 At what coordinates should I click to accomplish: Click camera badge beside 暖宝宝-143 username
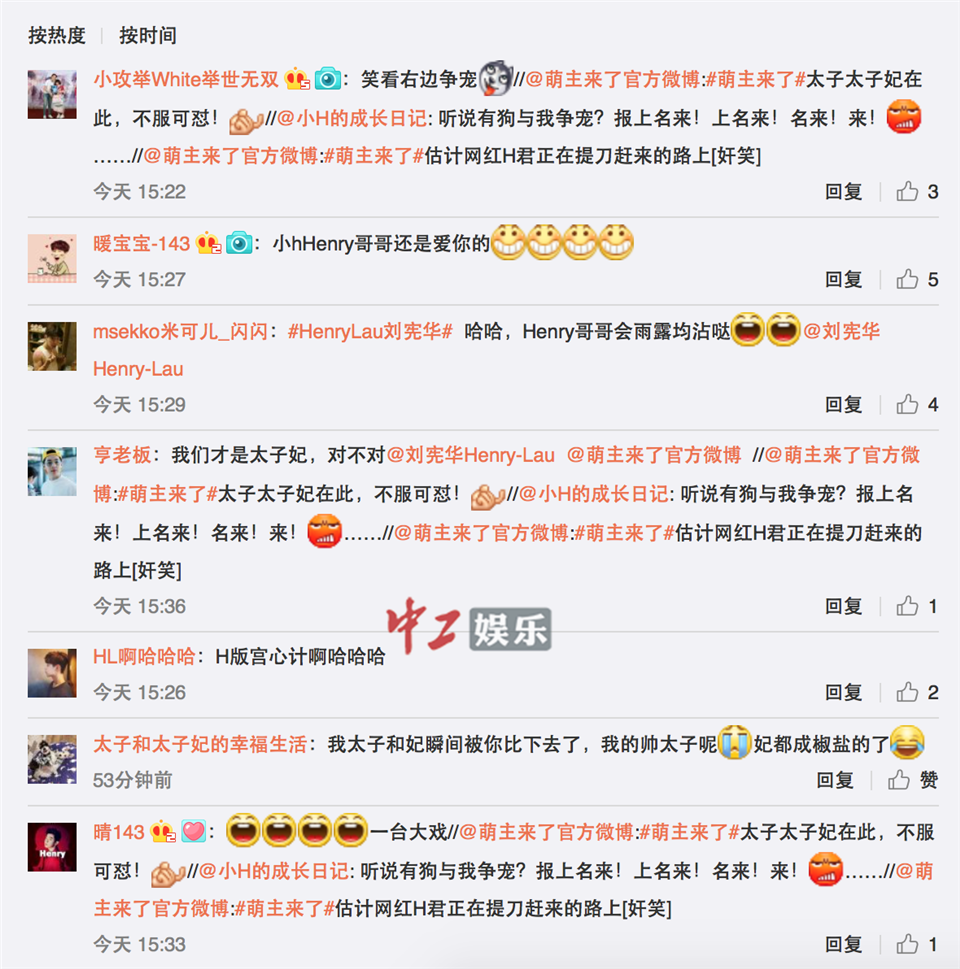(239, 243)
